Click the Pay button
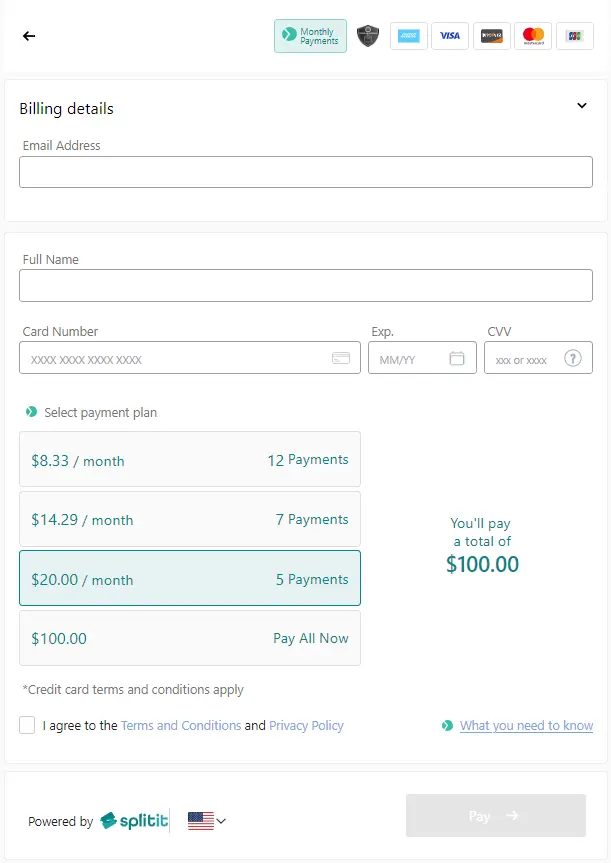The image size is (611, 863). click(x=496, y=816)
